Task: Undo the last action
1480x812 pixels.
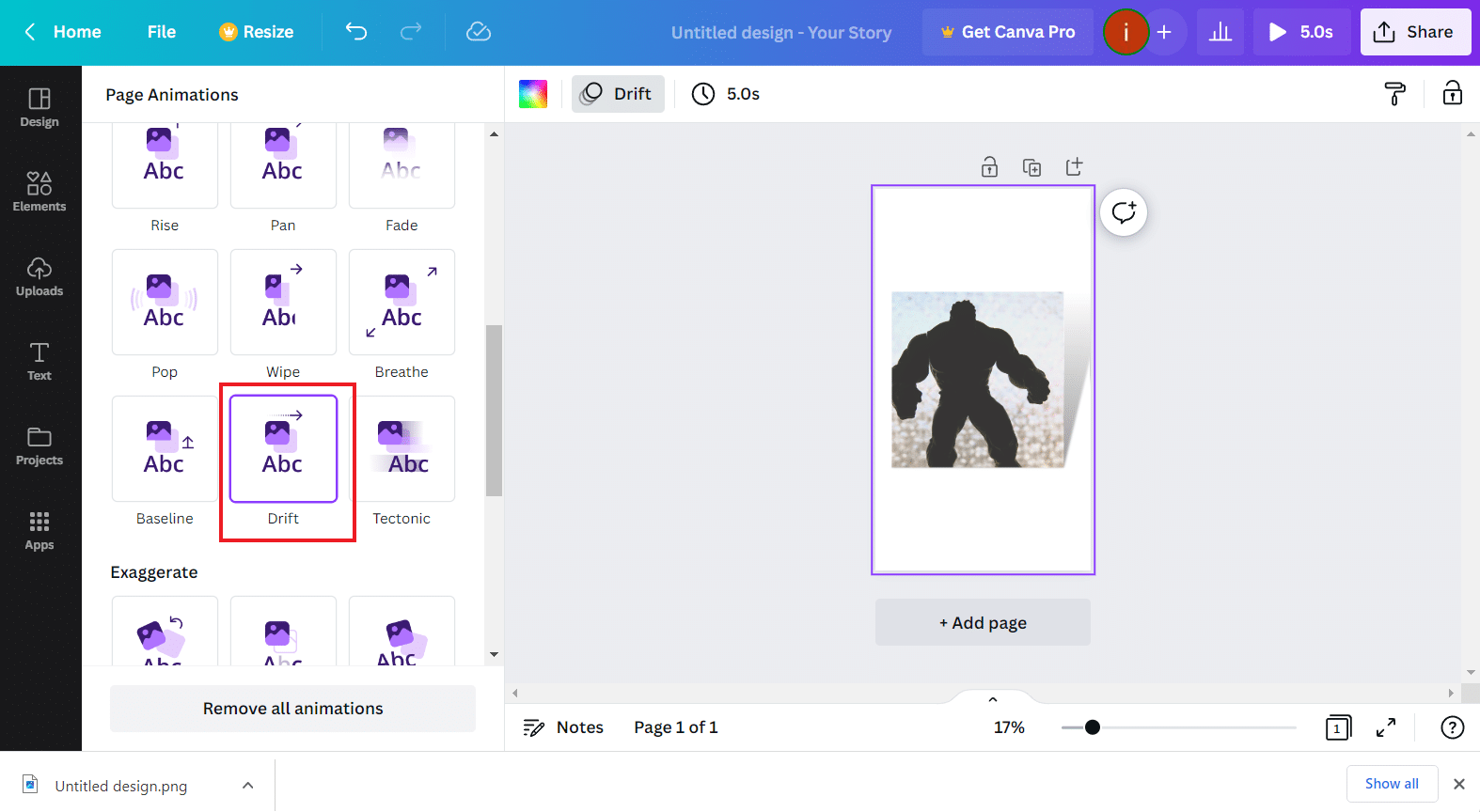Action: click(x=356, y=32)
